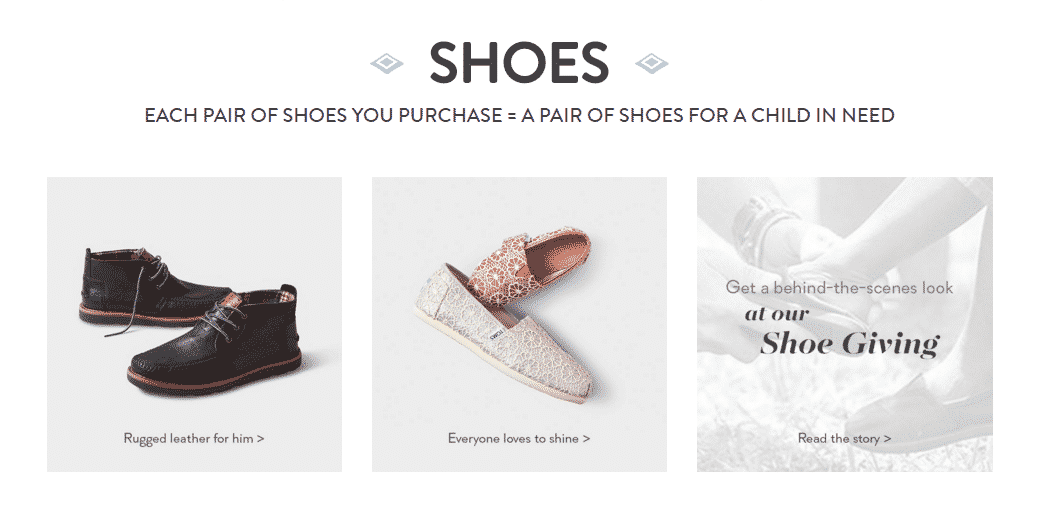This screenshot has width=1052, height=526.
Task: Click the Get a behind-the-scenes look text
Action: [x=839, y=288]
